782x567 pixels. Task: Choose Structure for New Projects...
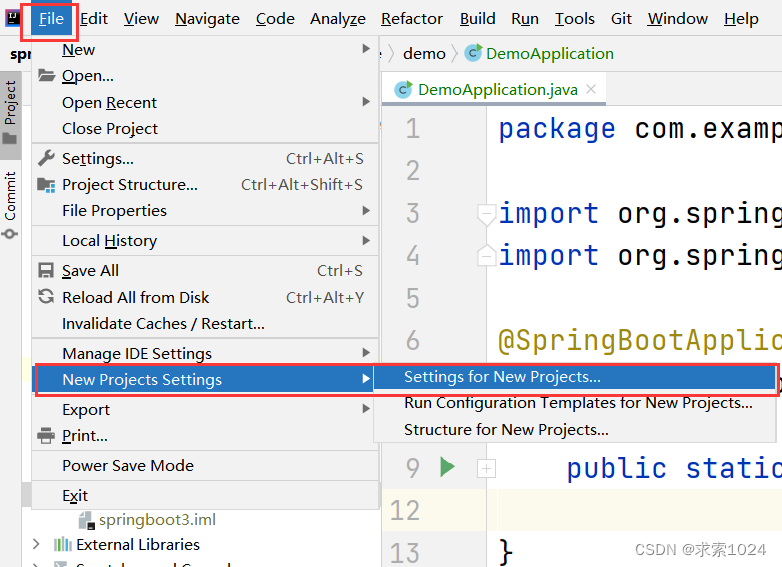(x=576, y=429)
